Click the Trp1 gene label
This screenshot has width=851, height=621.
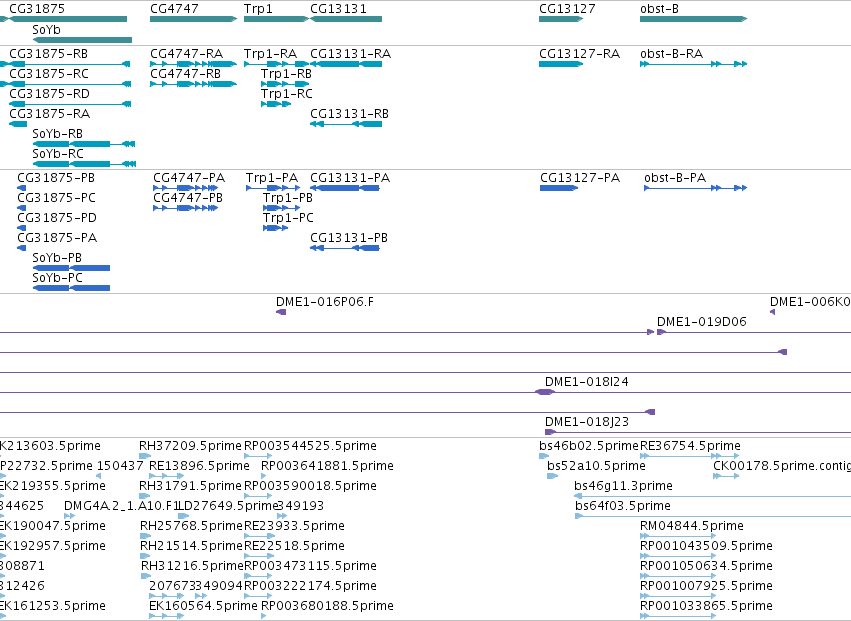tap(258, 9)
